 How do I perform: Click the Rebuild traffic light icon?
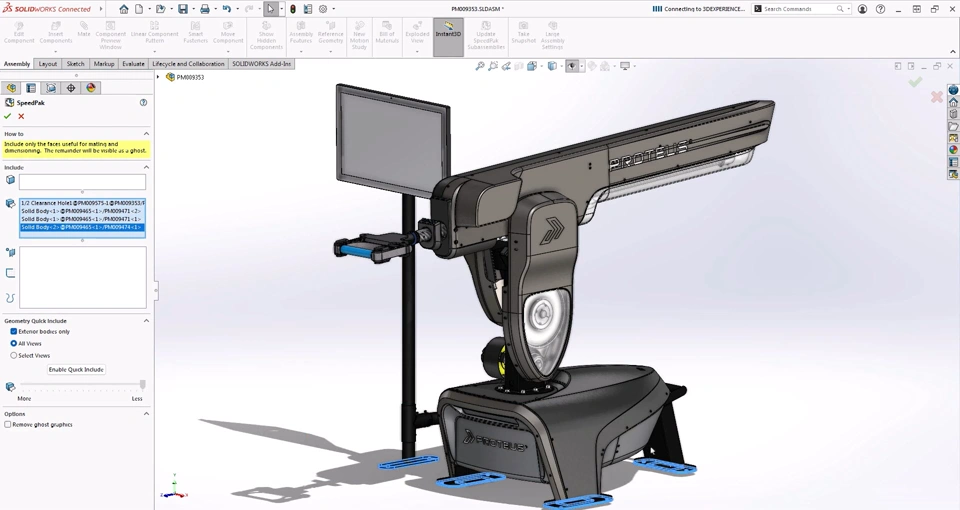coord(293,9)
